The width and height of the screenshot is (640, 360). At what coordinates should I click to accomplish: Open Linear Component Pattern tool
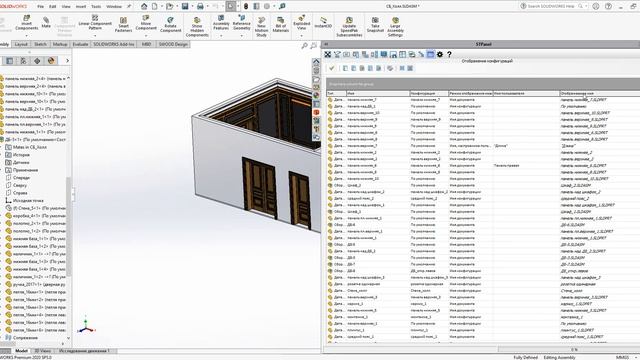tap(95, 23)
